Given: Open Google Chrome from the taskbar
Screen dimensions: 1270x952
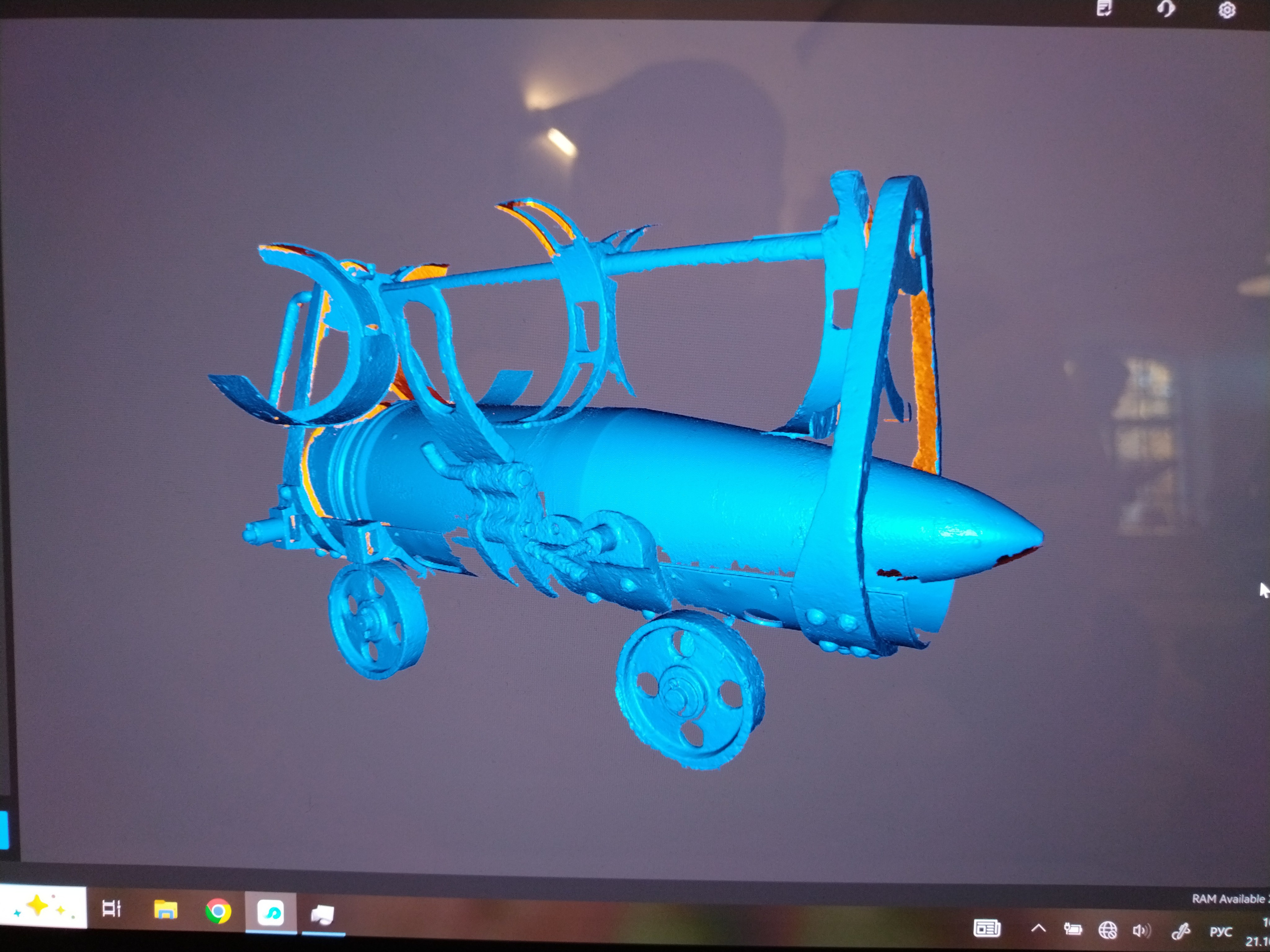Looking at the screenshot, I should [x=218, y=911].
